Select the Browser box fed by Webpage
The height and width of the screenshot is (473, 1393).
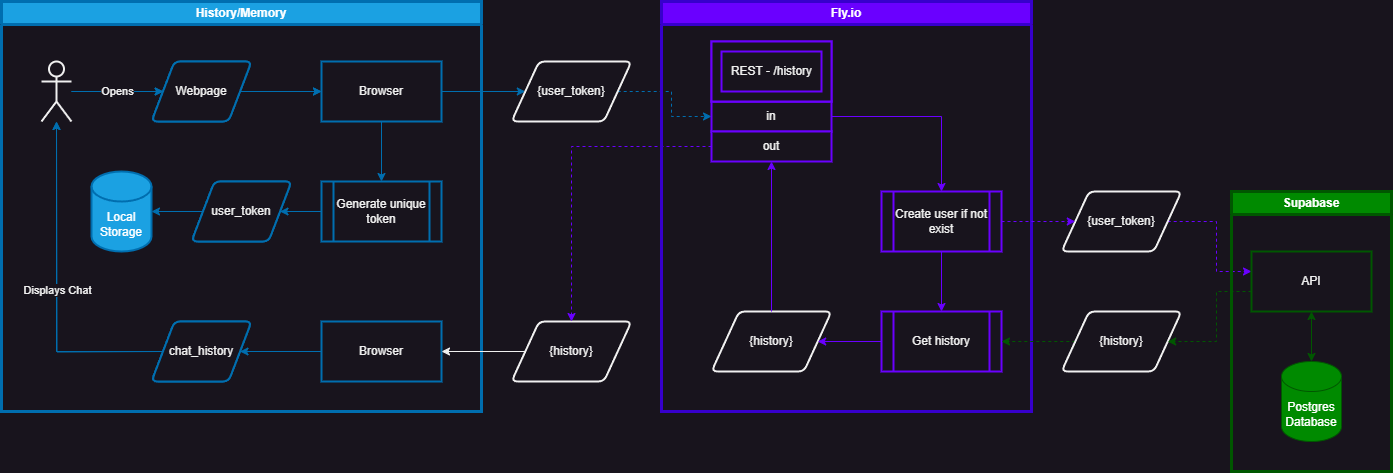(x=381, y=91)
